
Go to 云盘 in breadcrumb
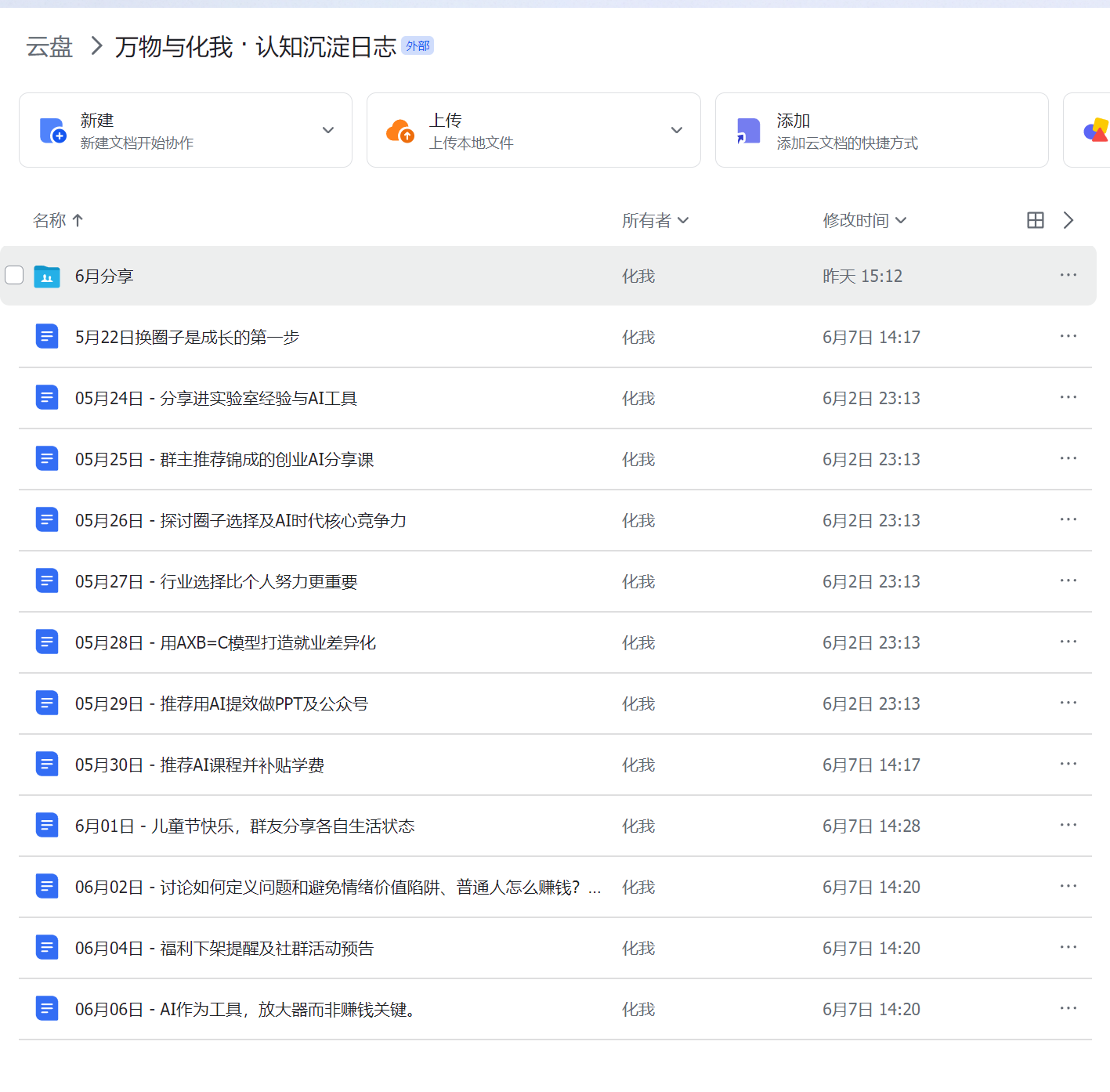coord(49,47)
